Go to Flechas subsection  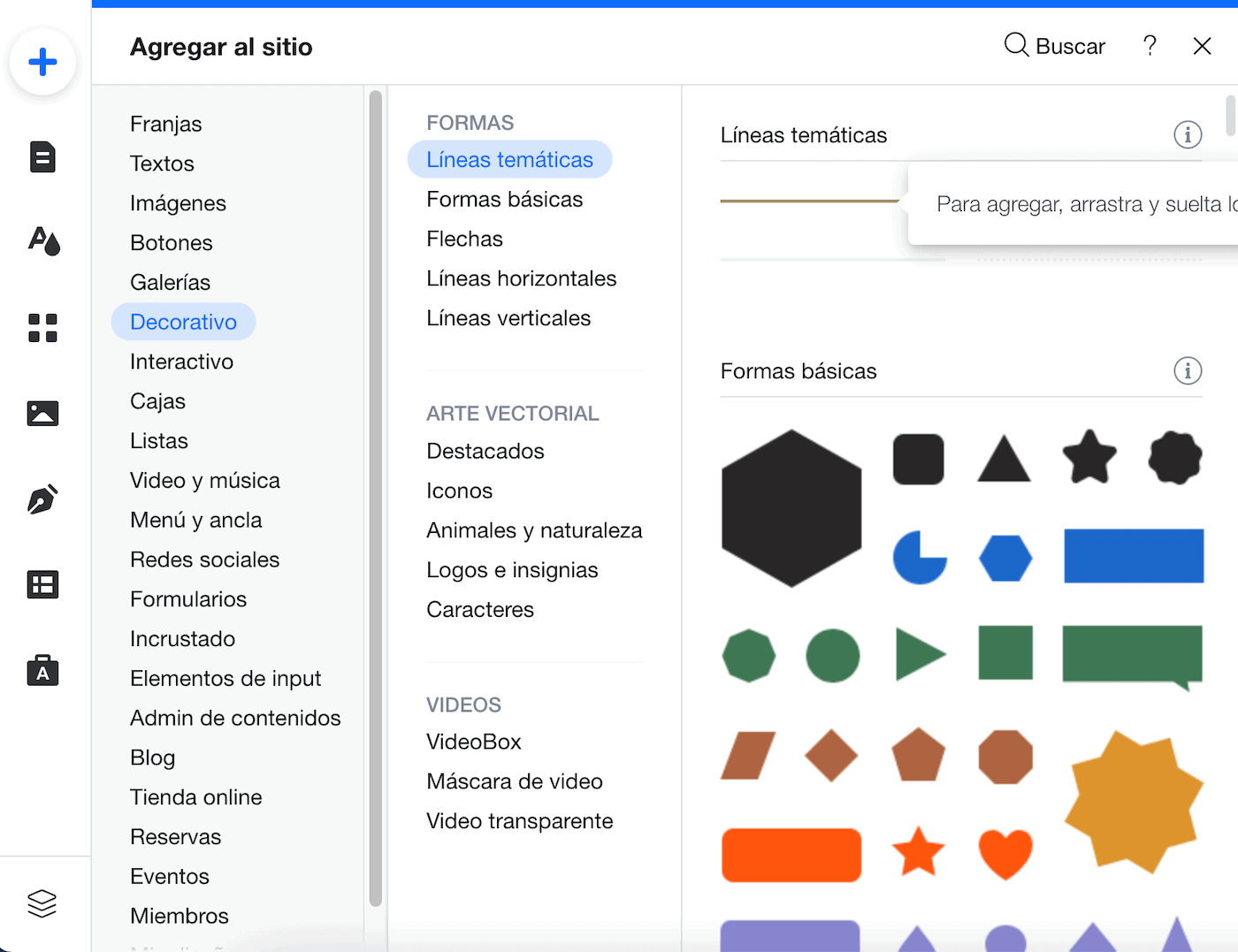(464, 239)
